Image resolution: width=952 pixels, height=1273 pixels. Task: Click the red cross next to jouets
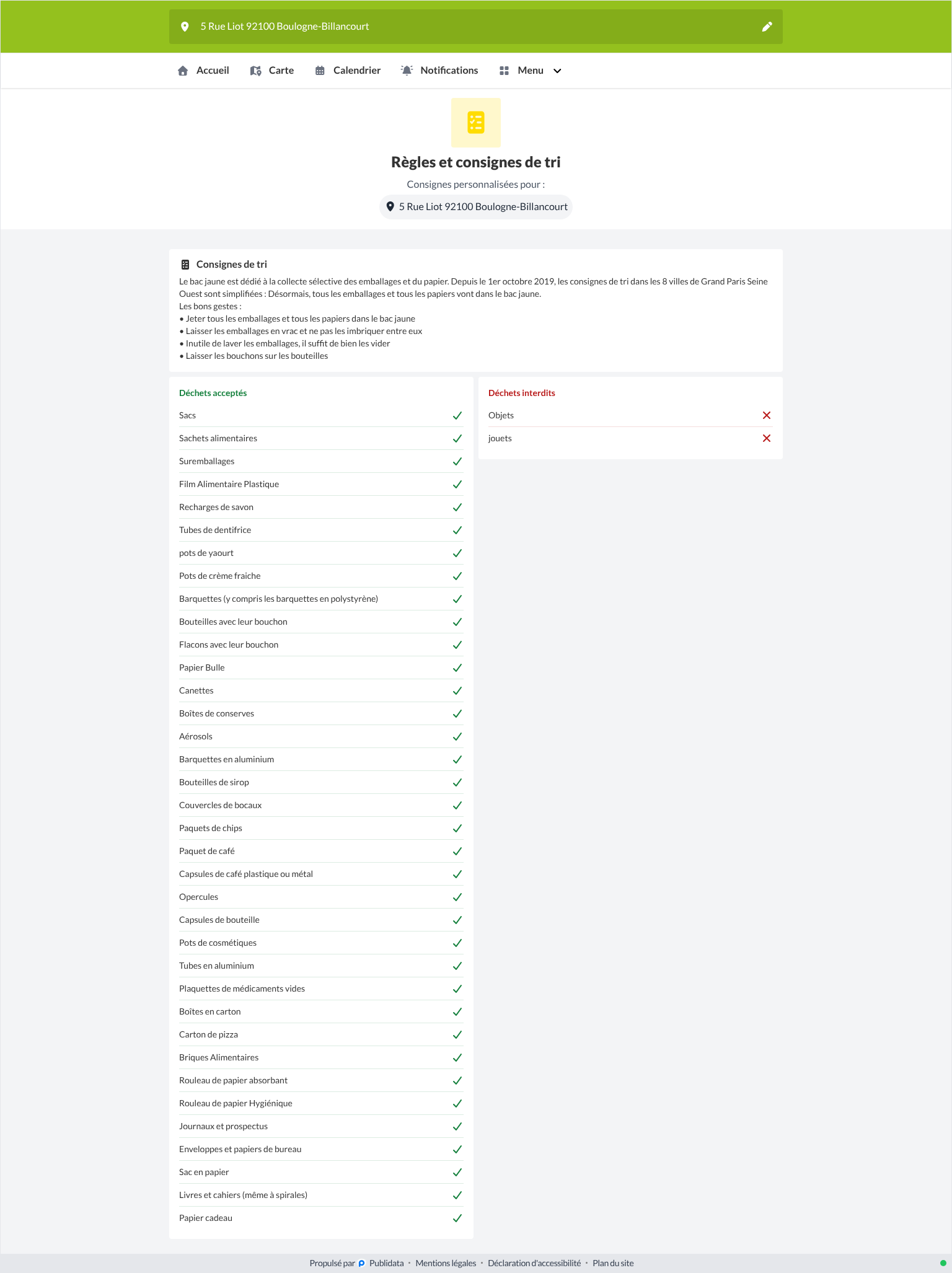click(767, 439)
